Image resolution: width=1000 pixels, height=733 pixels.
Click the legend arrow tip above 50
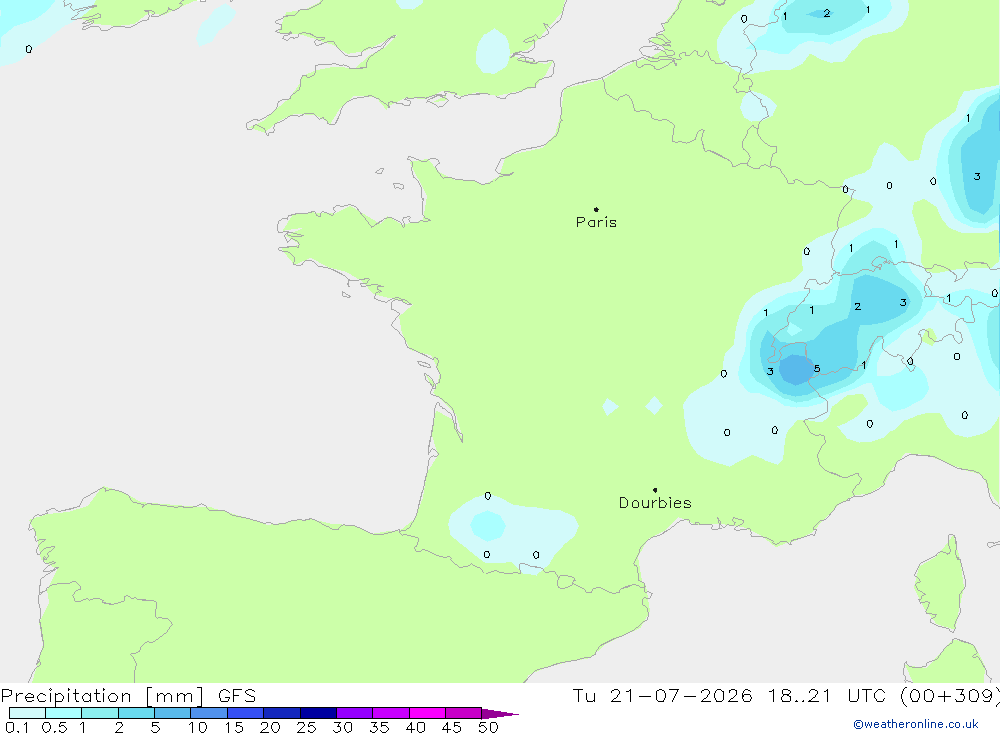pos(501,714)
